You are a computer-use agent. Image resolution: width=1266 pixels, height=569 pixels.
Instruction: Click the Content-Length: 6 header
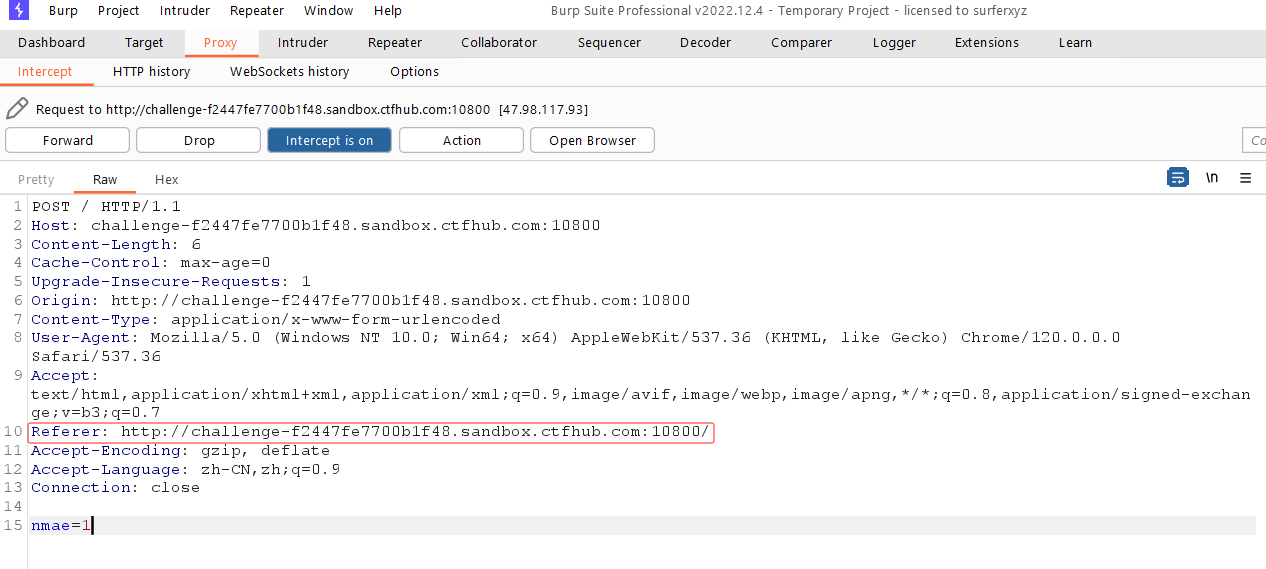pyautogui.click(x=116, y=244)
